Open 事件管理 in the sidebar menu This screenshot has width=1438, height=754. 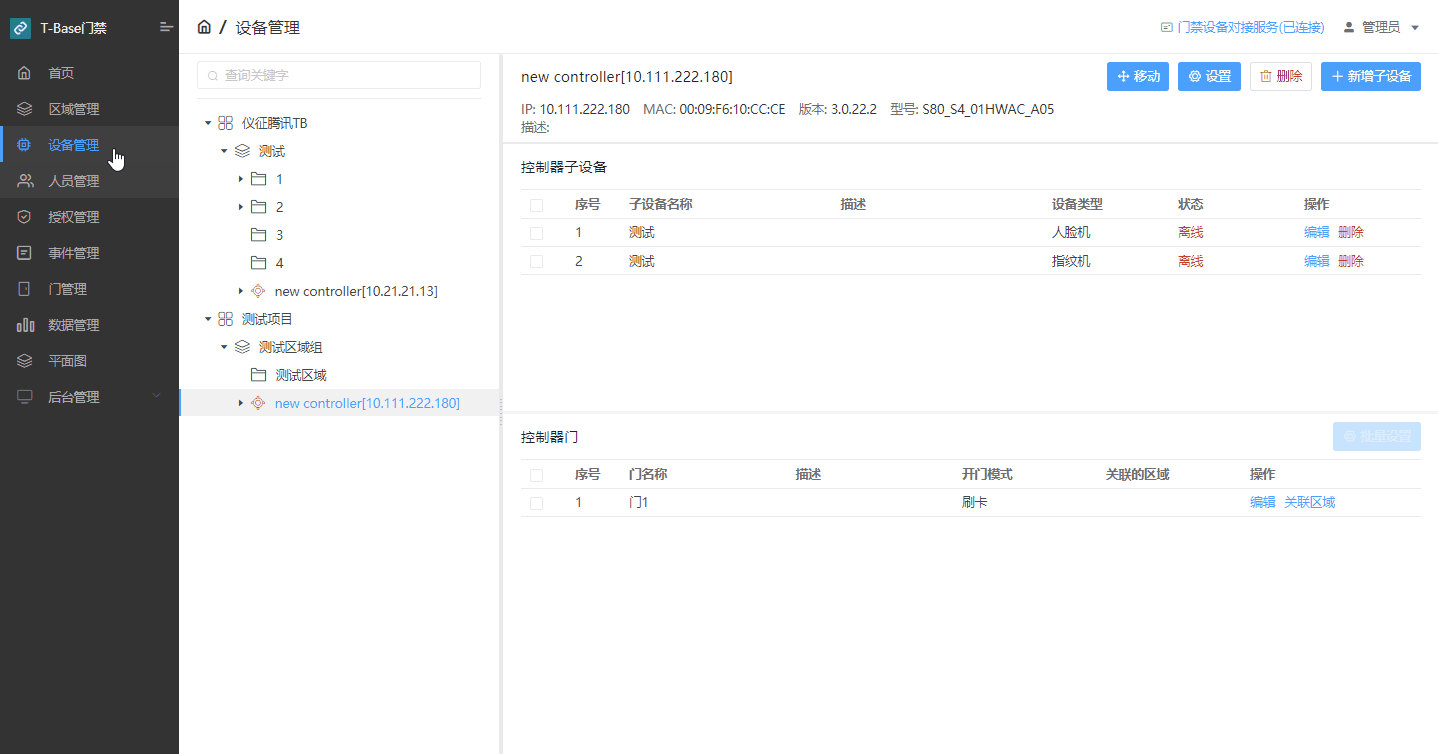click(89, 253)
